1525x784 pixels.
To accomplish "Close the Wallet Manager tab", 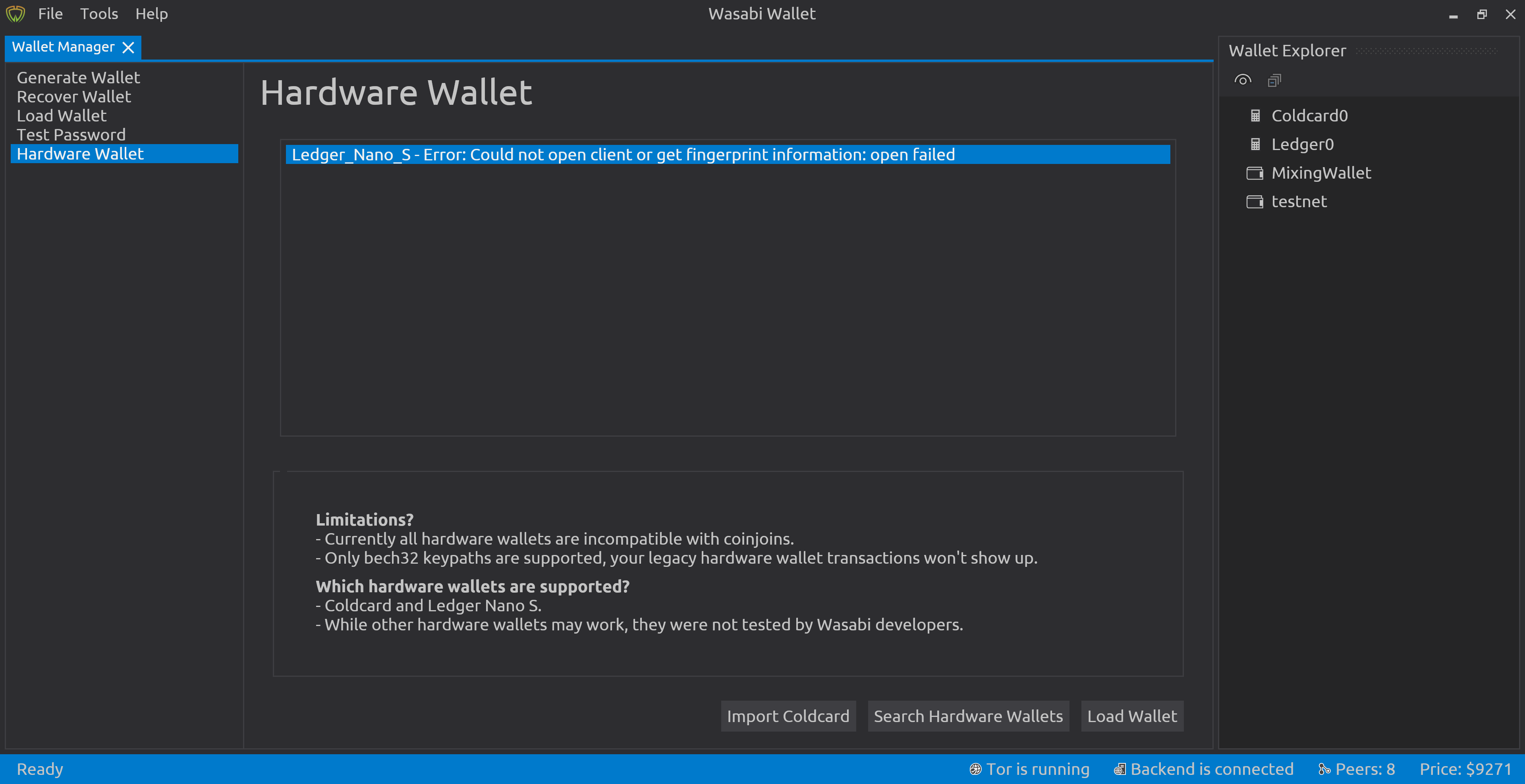I will click(128, 47).
